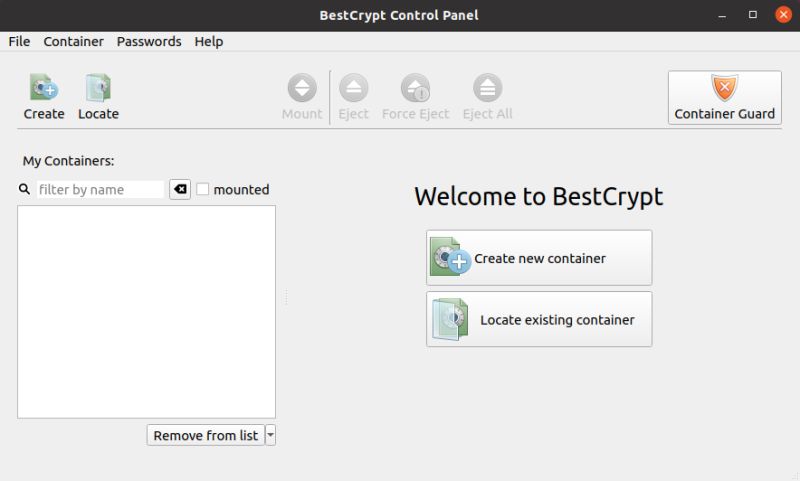Close the BestCrypt Control Panel window
Screen dimensions: 800x481
[783, 15]
